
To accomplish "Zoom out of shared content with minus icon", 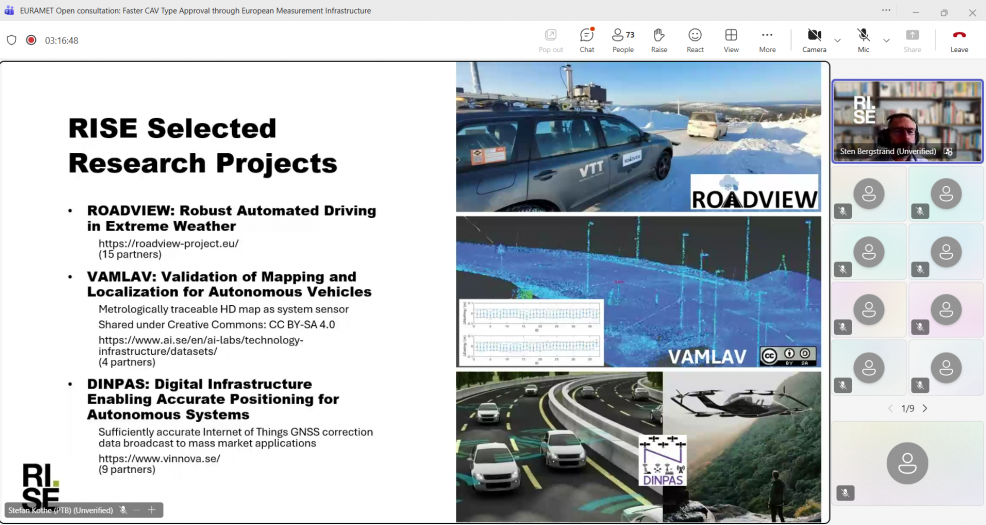I will pos(136,510).
